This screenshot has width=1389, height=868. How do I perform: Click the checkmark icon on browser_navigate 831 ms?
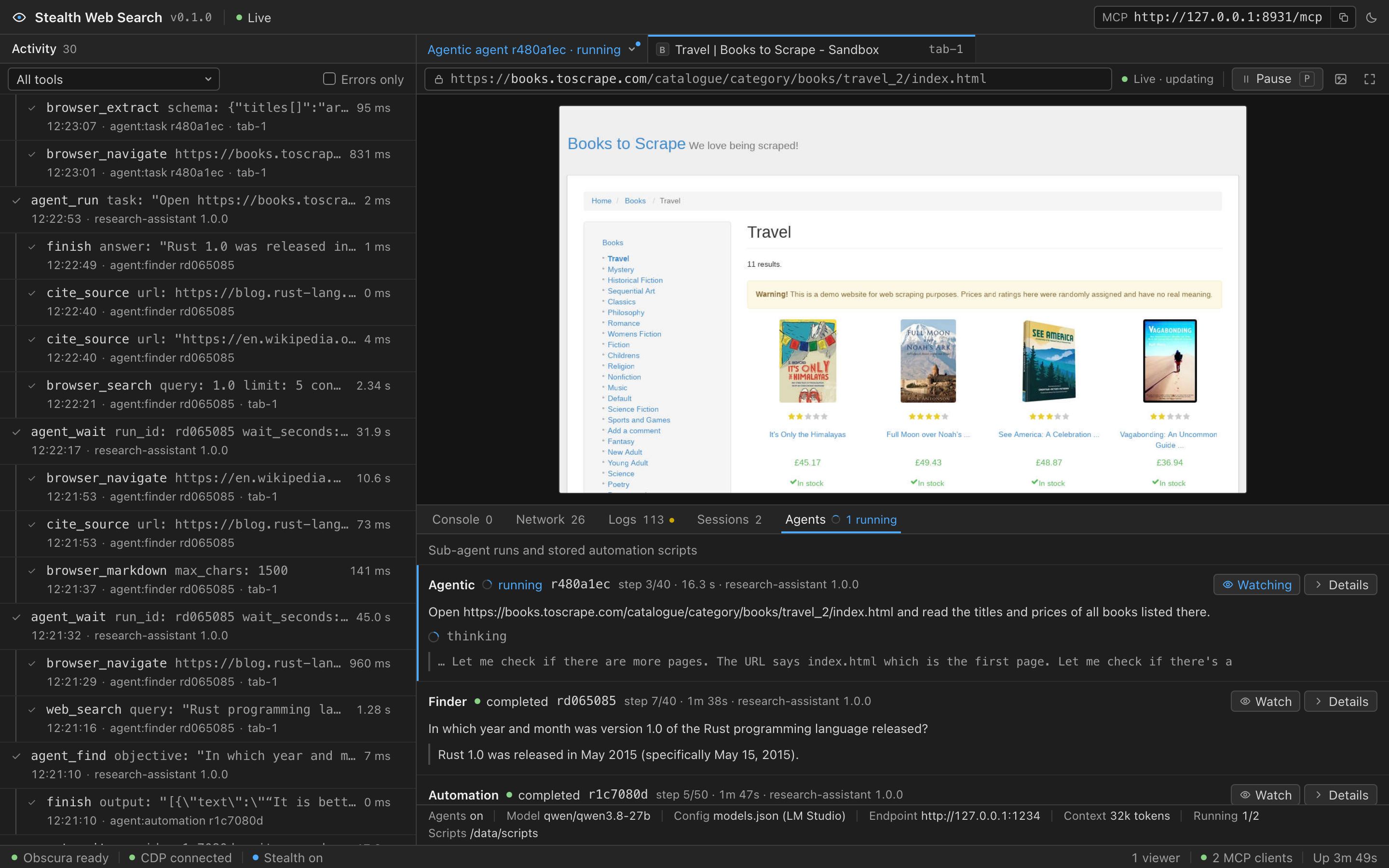32,154
